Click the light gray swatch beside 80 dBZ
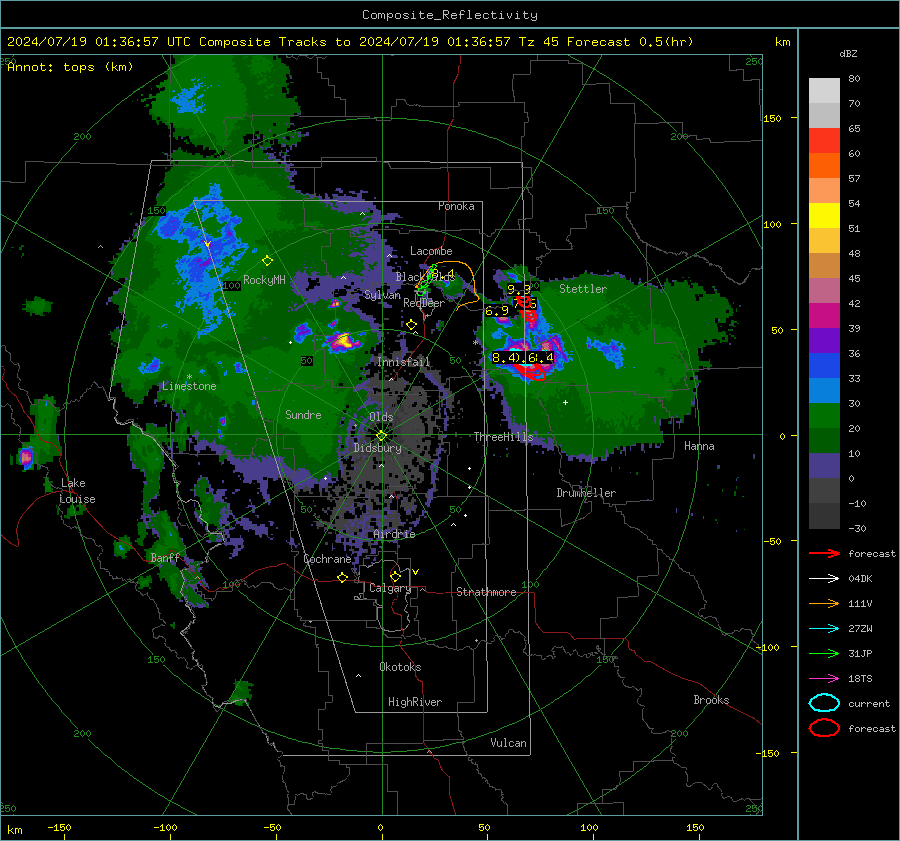 click(824, 91)
